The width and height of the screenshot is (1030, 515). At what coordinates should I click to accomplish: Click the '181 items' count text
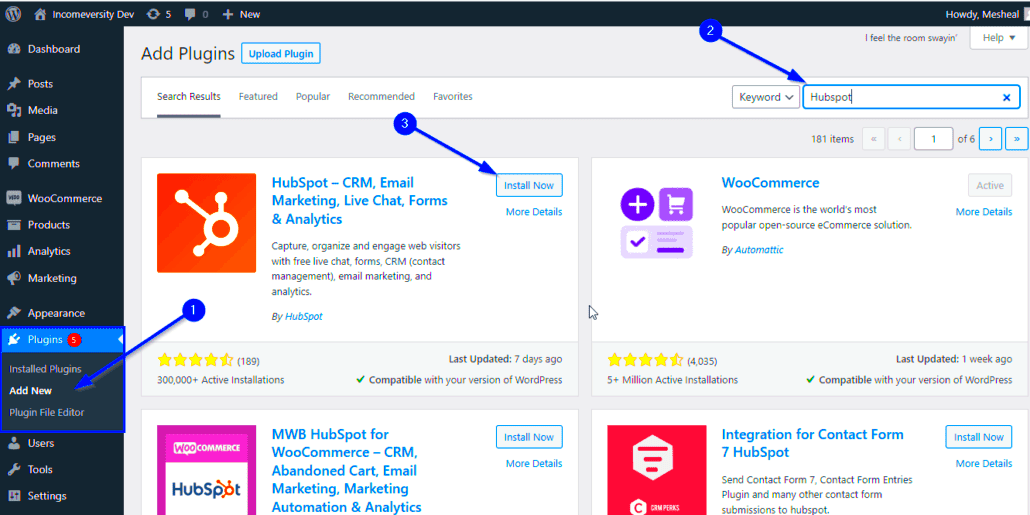pos(832,139)
